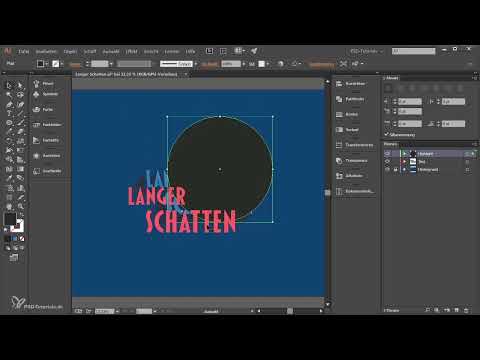
Task: Open the zoom level dropdown in the status bar
Action: pyautogui.click(x=117, y=311)
